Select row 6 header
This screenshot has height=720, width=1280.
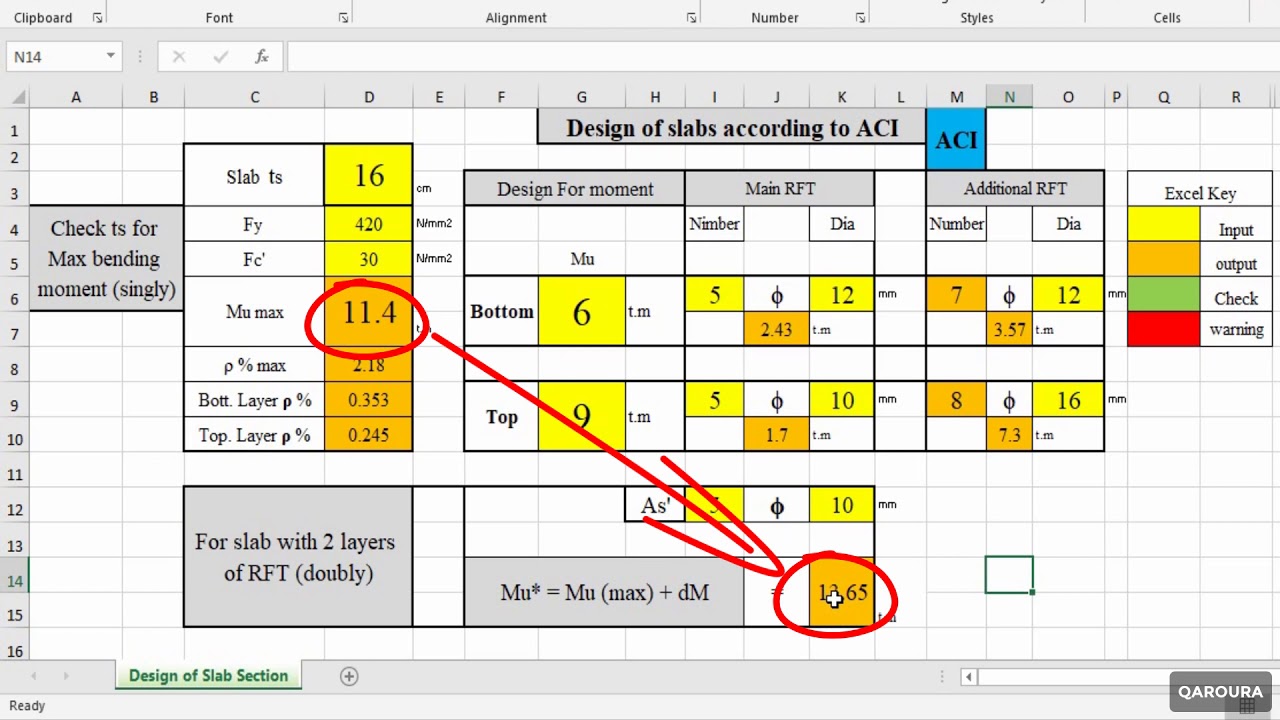(14, 299)
